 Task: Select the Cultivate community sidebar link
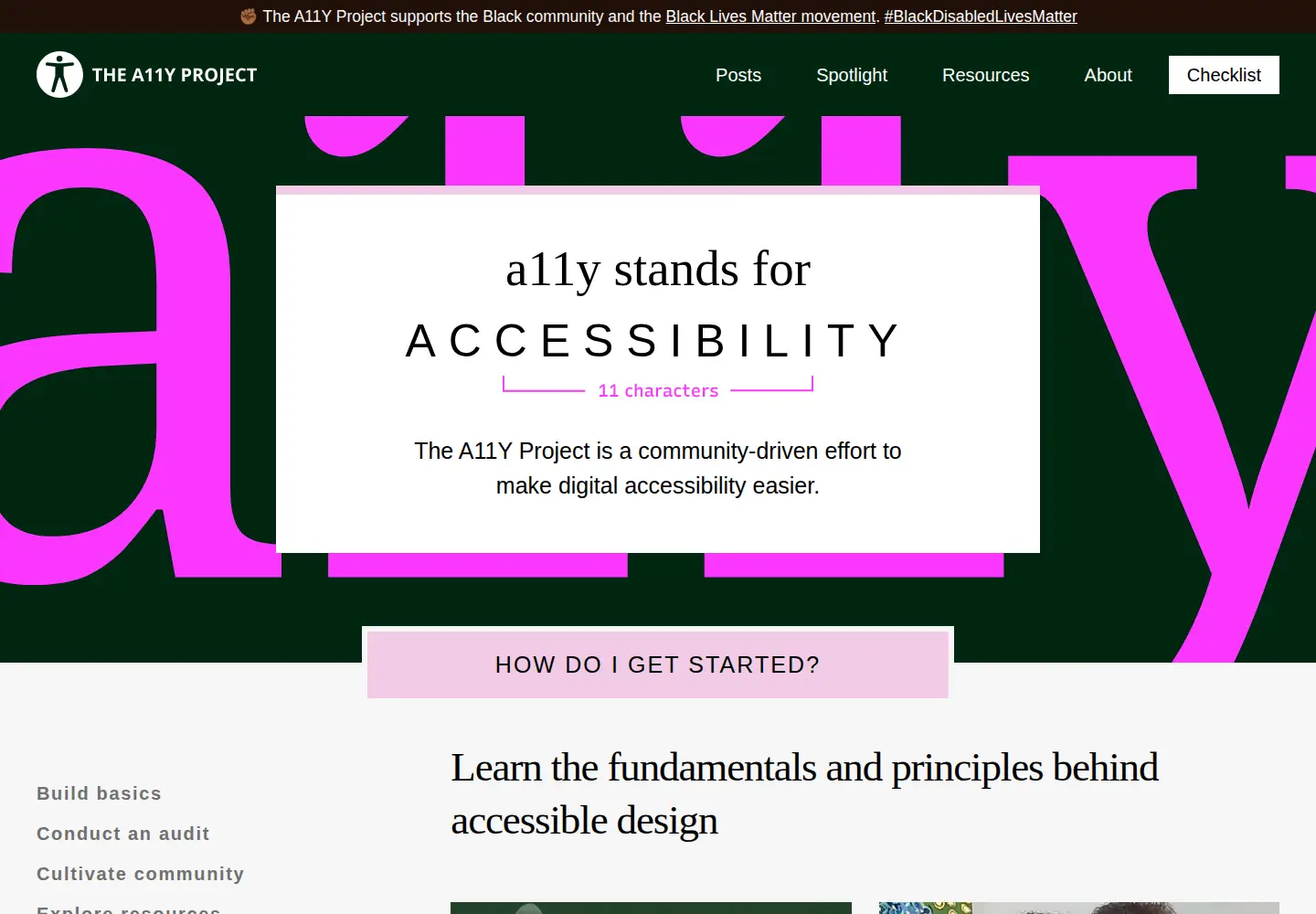click(x=140, y=874)
